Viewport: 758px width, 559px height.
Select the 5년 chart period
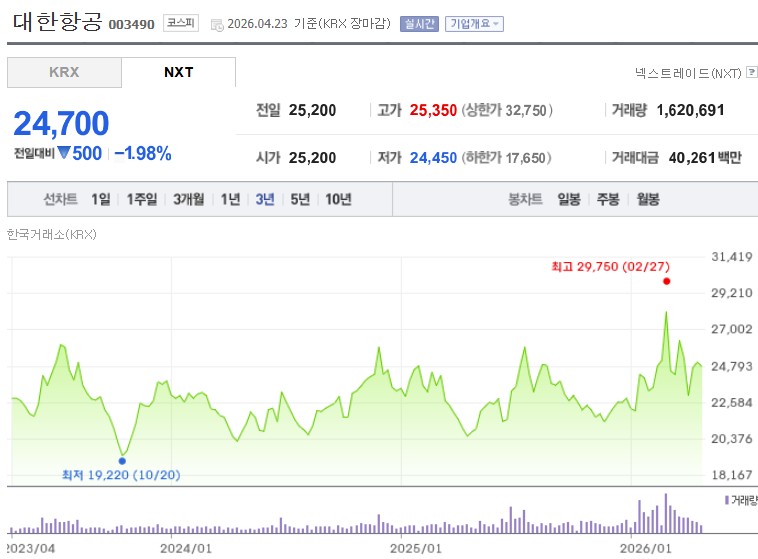tap(300, 199)
